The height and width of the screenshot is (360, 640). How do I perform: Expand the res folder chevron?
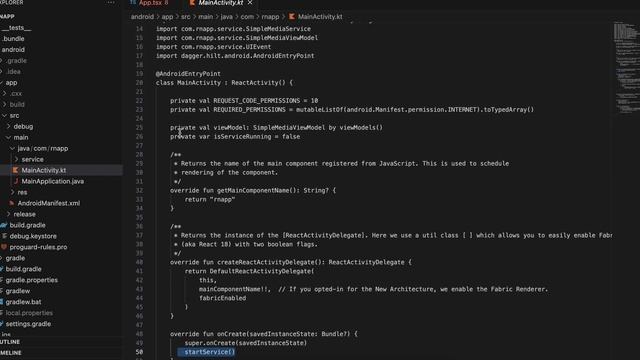click(13, 192)
